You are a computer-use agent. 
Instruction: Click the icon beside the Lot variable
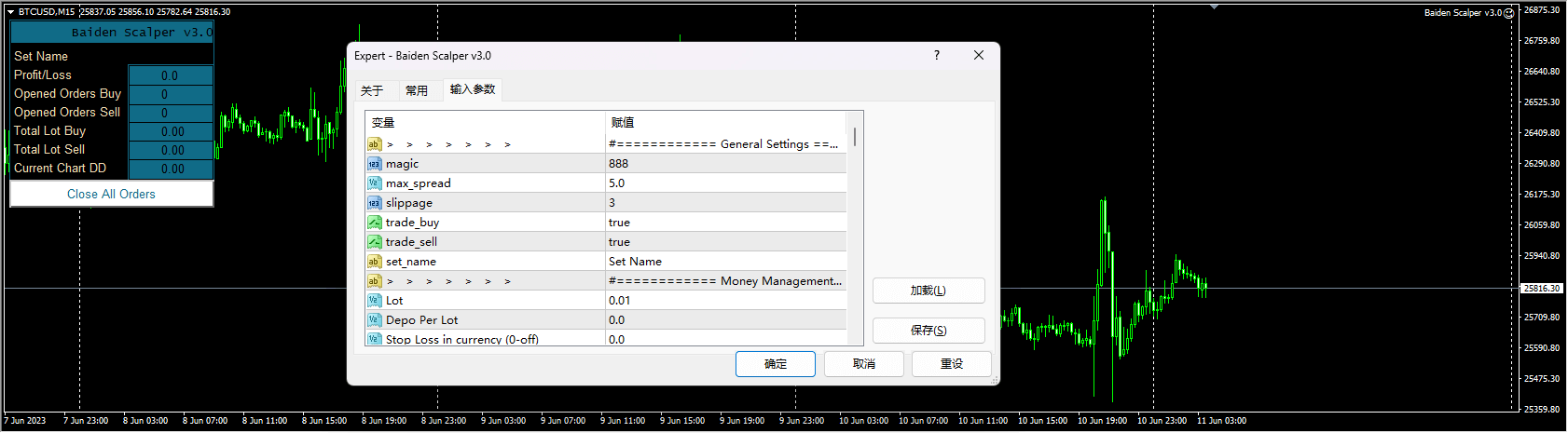click(374, 301)
